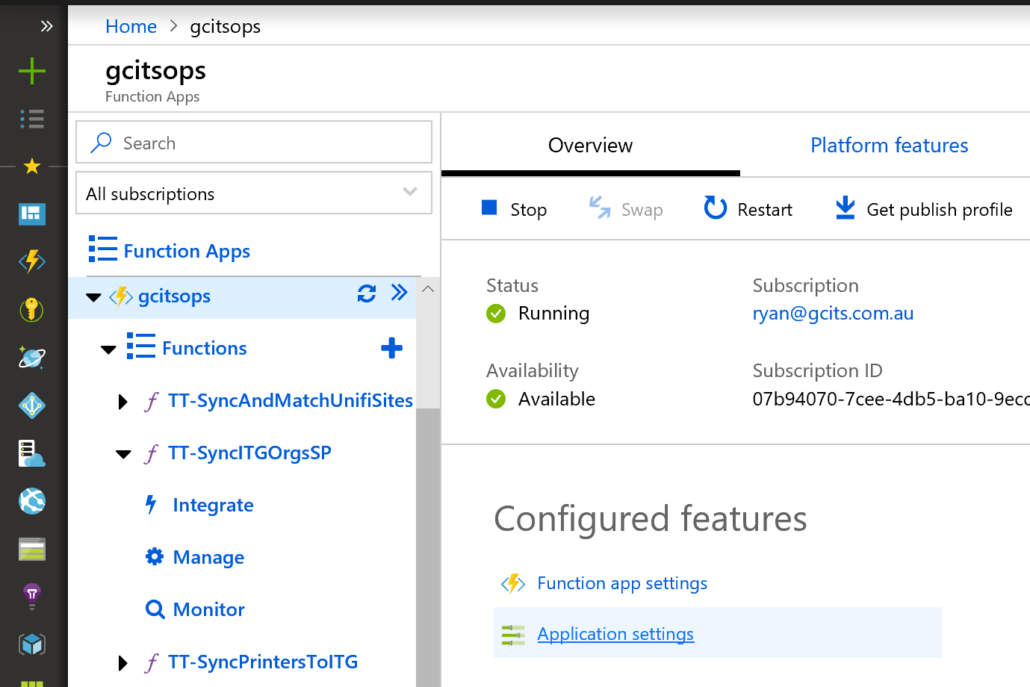1030x687 pixels.
Task: Collapse the Functions tree node
Action: pyautogui.click(x=108, y=349)
